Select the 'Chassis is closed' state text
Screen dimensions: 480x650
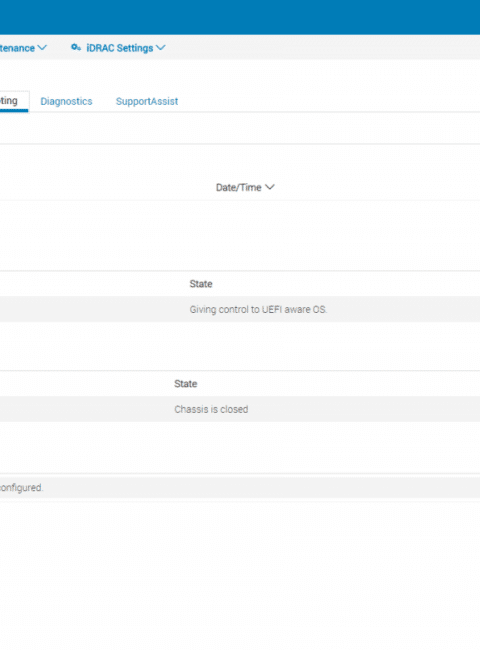[211, 410]
